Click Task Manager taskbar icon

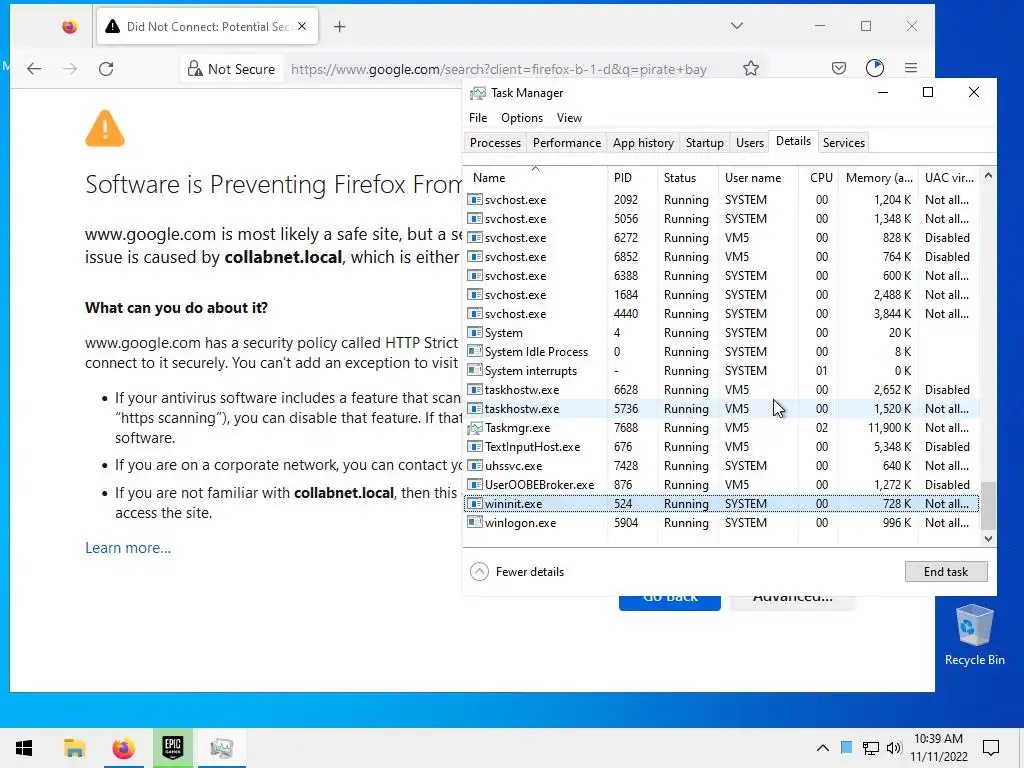pos(222,748)
